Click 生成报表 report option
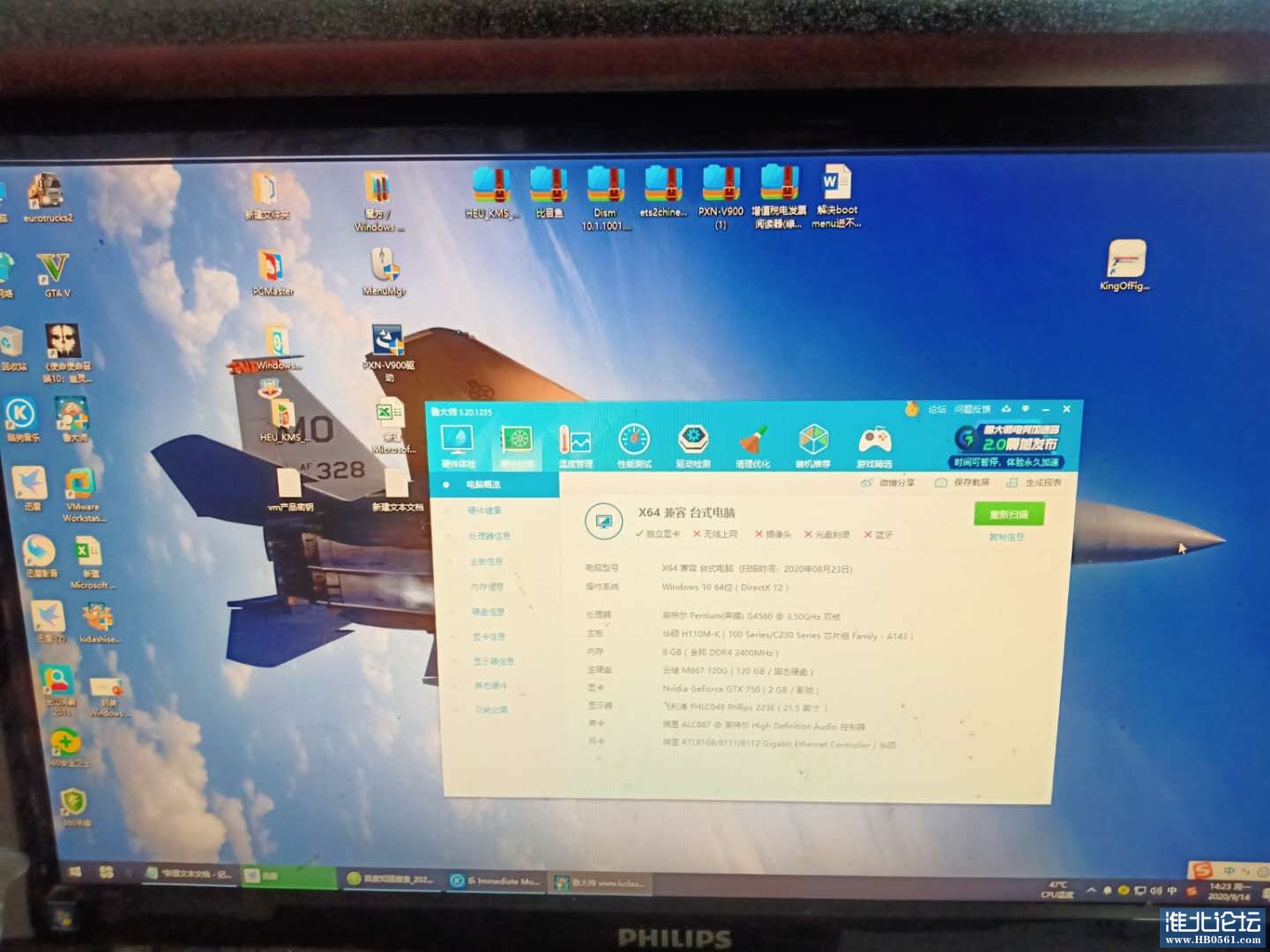 (x=1035, y=483)
